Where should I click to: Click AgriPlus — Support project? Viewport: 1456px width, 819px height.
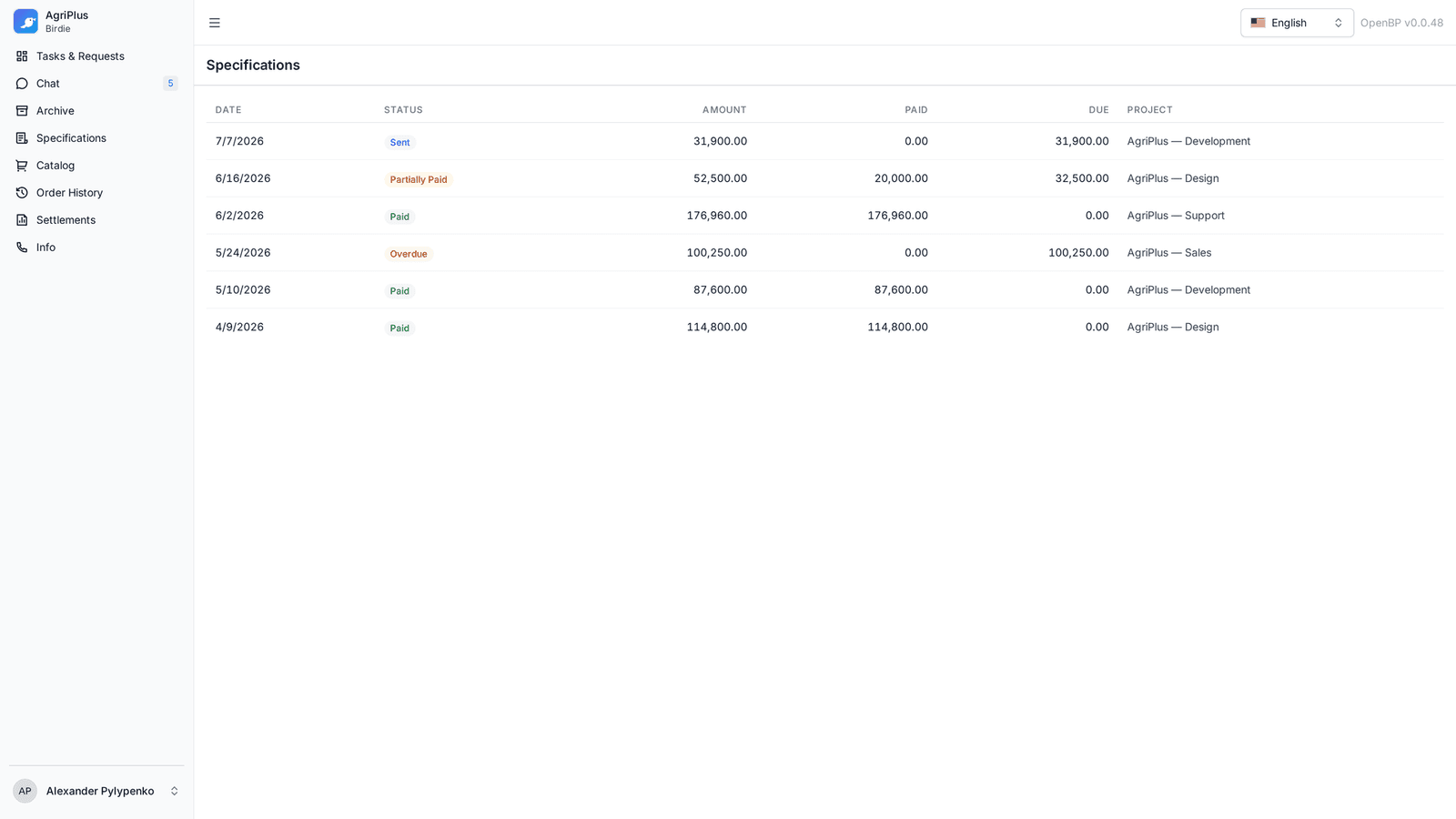coord(1176,216)
